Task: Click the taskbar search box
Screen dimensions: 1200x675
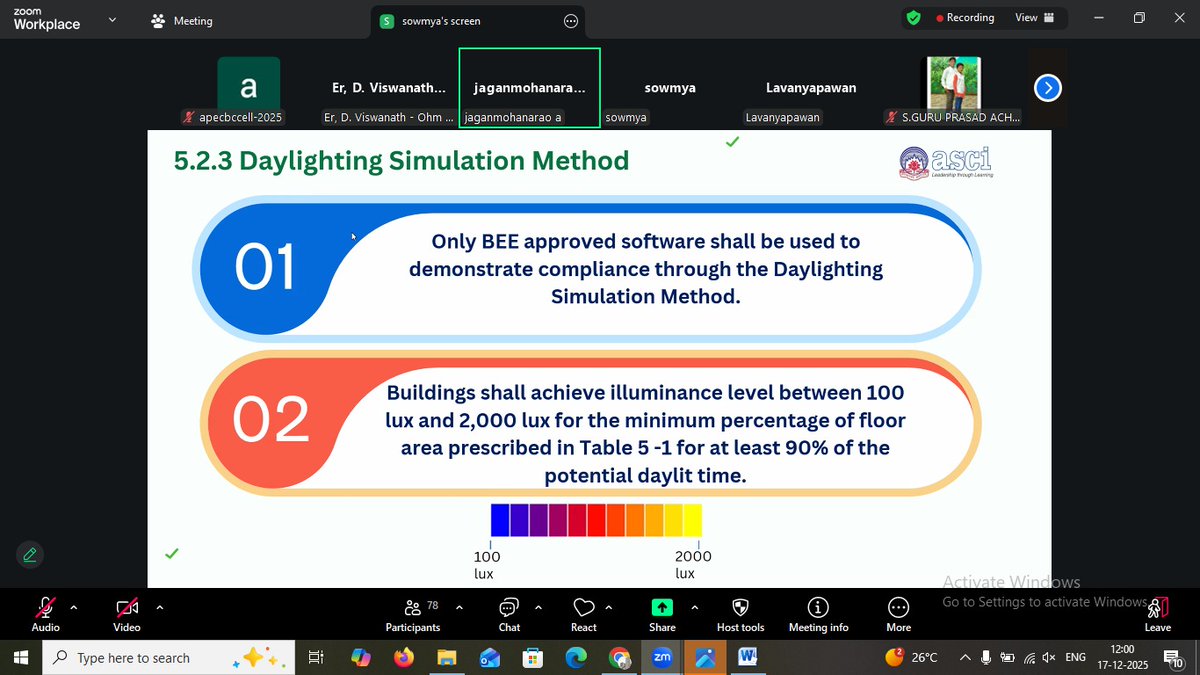Action: point(170,657)
